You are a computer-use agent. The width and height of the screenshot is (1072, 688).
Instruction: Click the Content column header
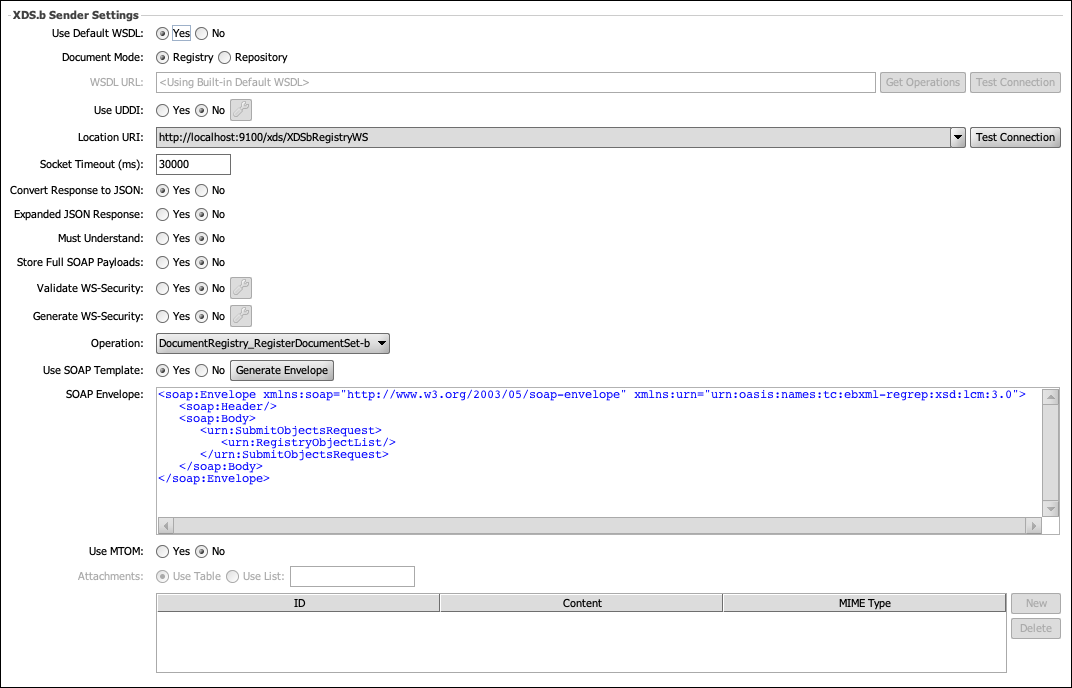coord(582,603)
